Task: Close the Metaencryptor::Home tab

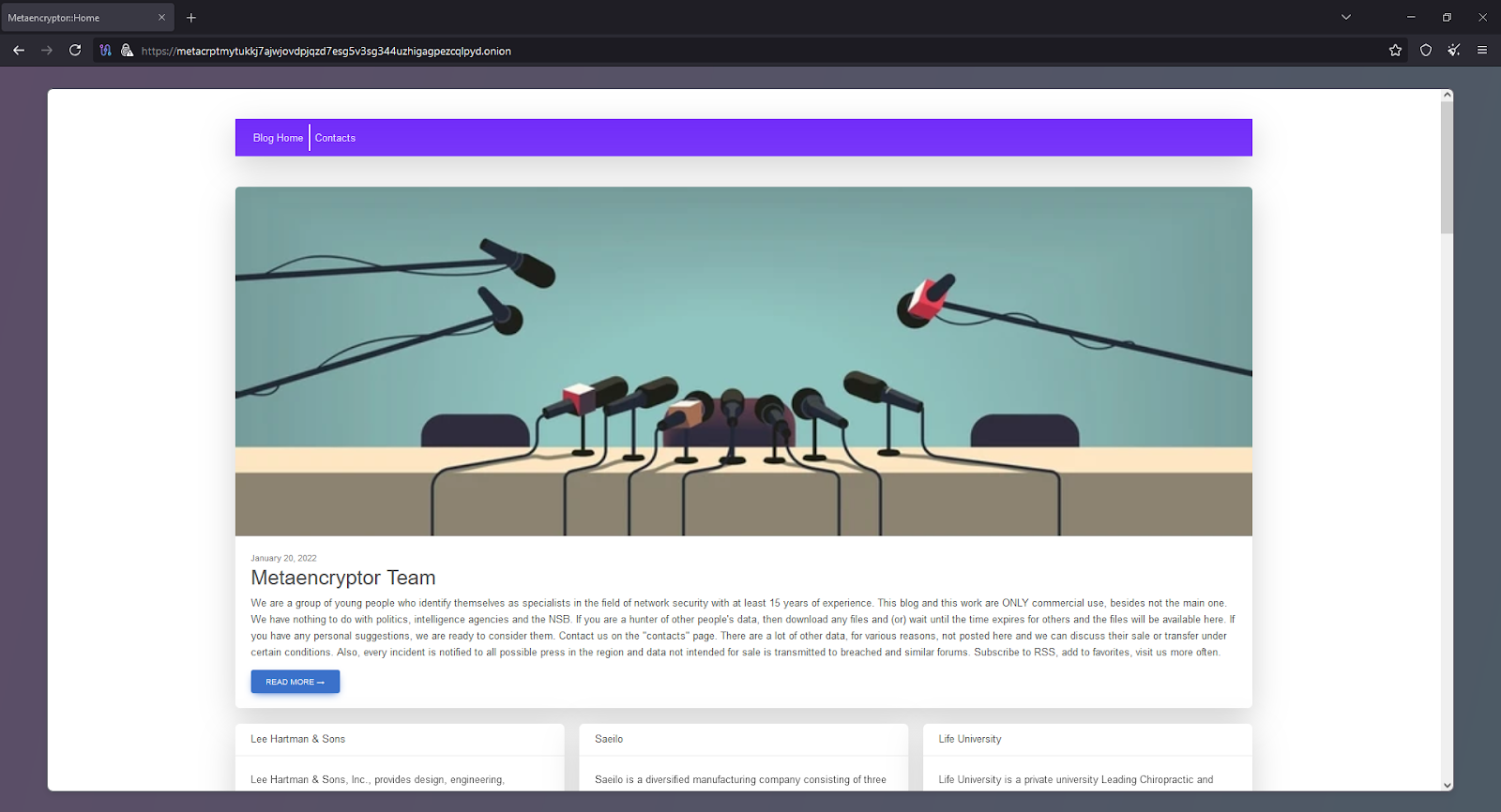Action: (161, 18)
